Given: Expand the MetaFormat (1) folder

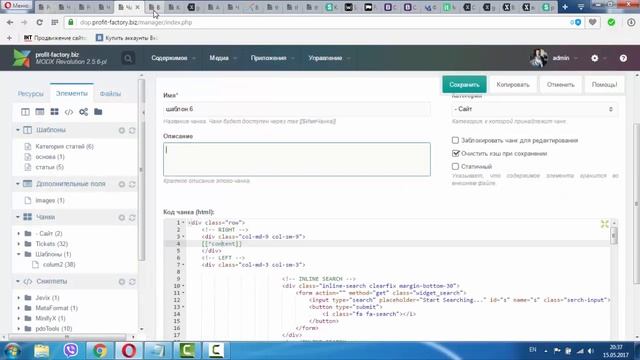Looking at the screenshot, I should pos(18,308).
